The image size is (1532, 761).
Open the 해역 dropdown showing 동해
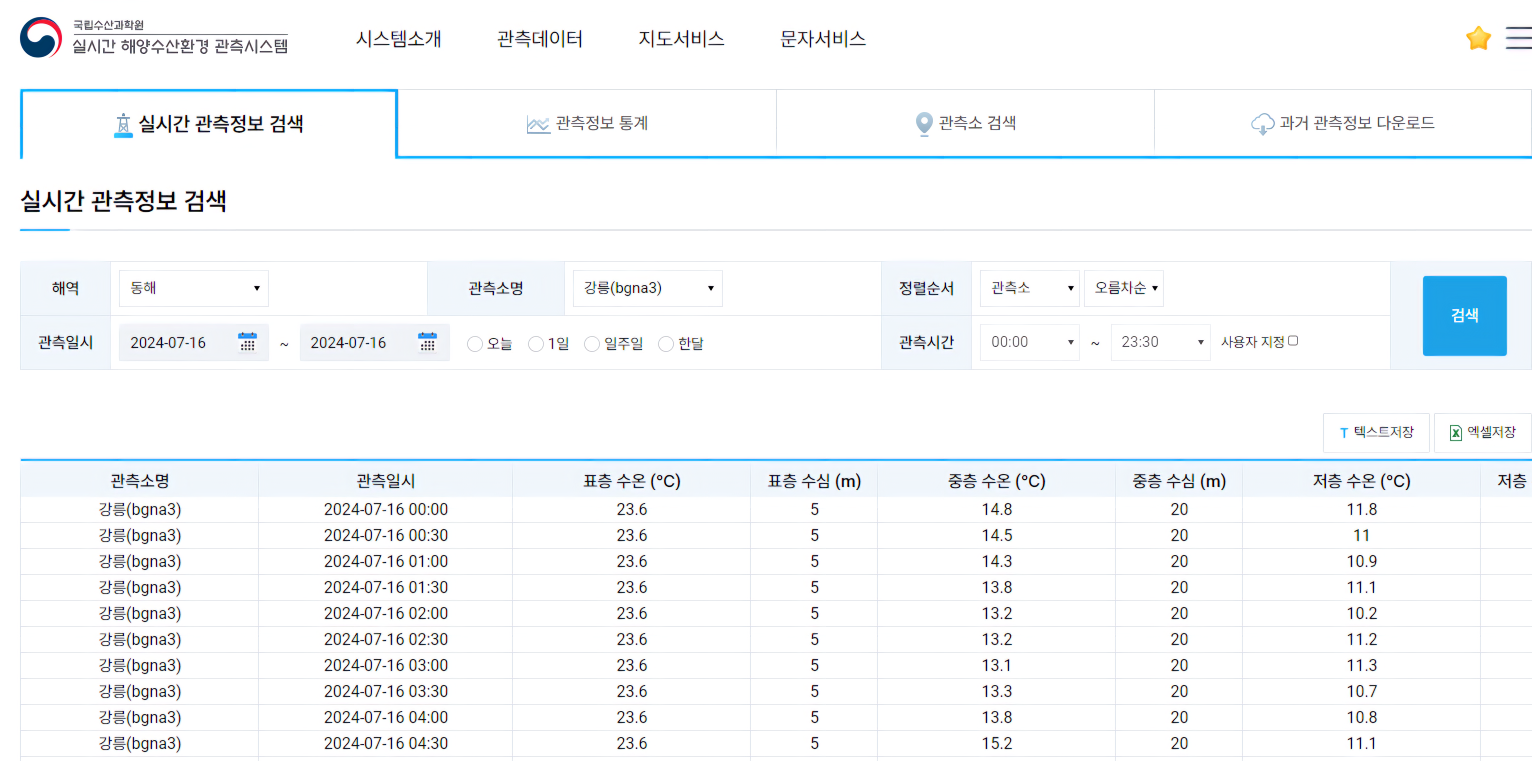point(194,288)
